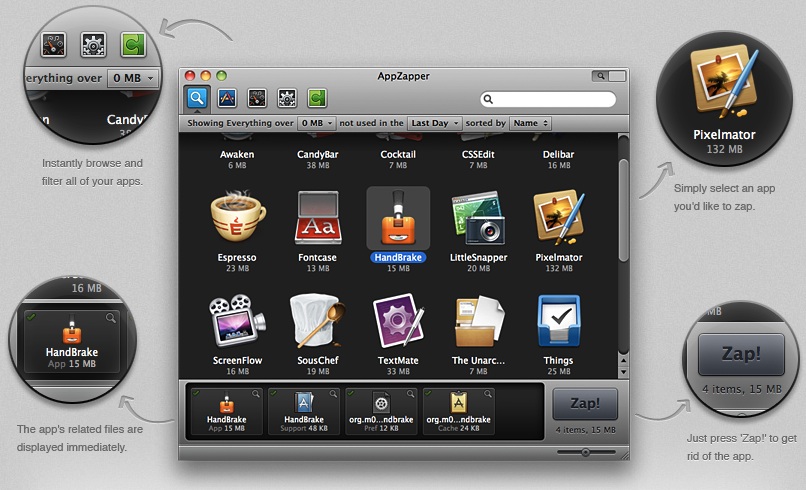
Task: Uncheck the HandBrake Support 48 KB item
Action: point(273,393)
